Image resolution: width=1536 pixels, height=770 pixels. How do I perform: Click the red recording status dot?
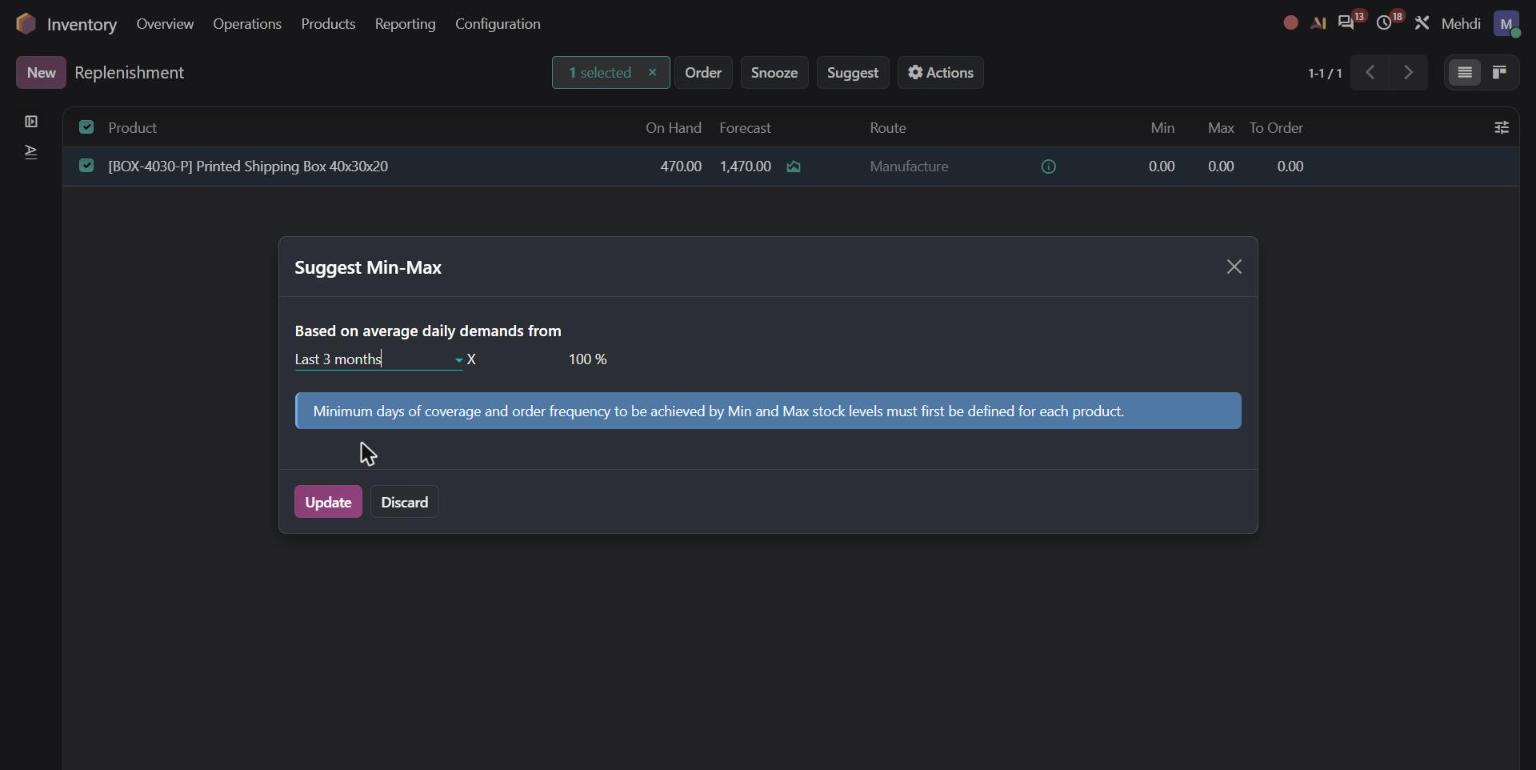click(x=1291, y=23)
